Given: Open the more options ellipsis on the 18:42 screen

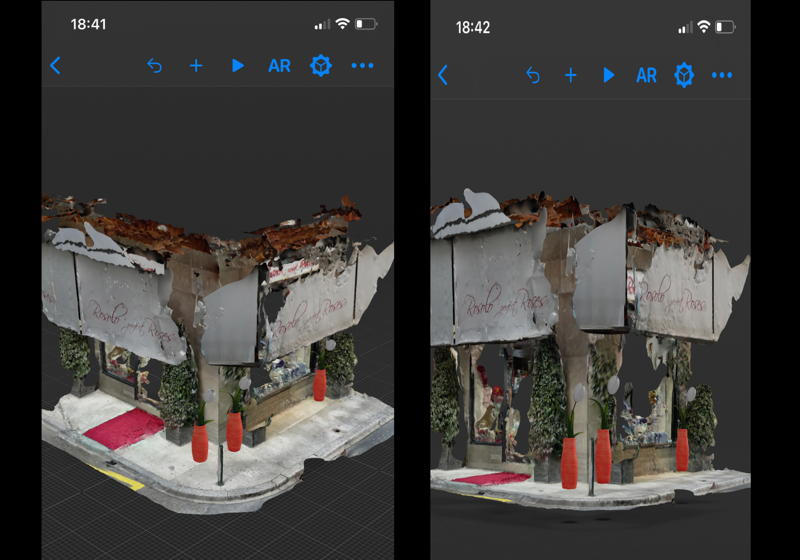Looking at the screenshot, I should (x=722, y=75).
